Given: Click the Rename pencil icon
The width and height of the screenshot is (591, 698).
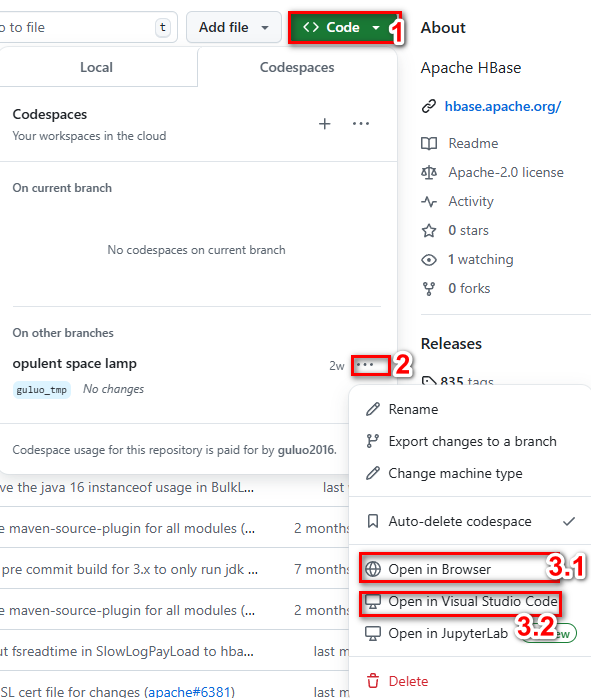Looking at the screenshot, I should [373, 409].
